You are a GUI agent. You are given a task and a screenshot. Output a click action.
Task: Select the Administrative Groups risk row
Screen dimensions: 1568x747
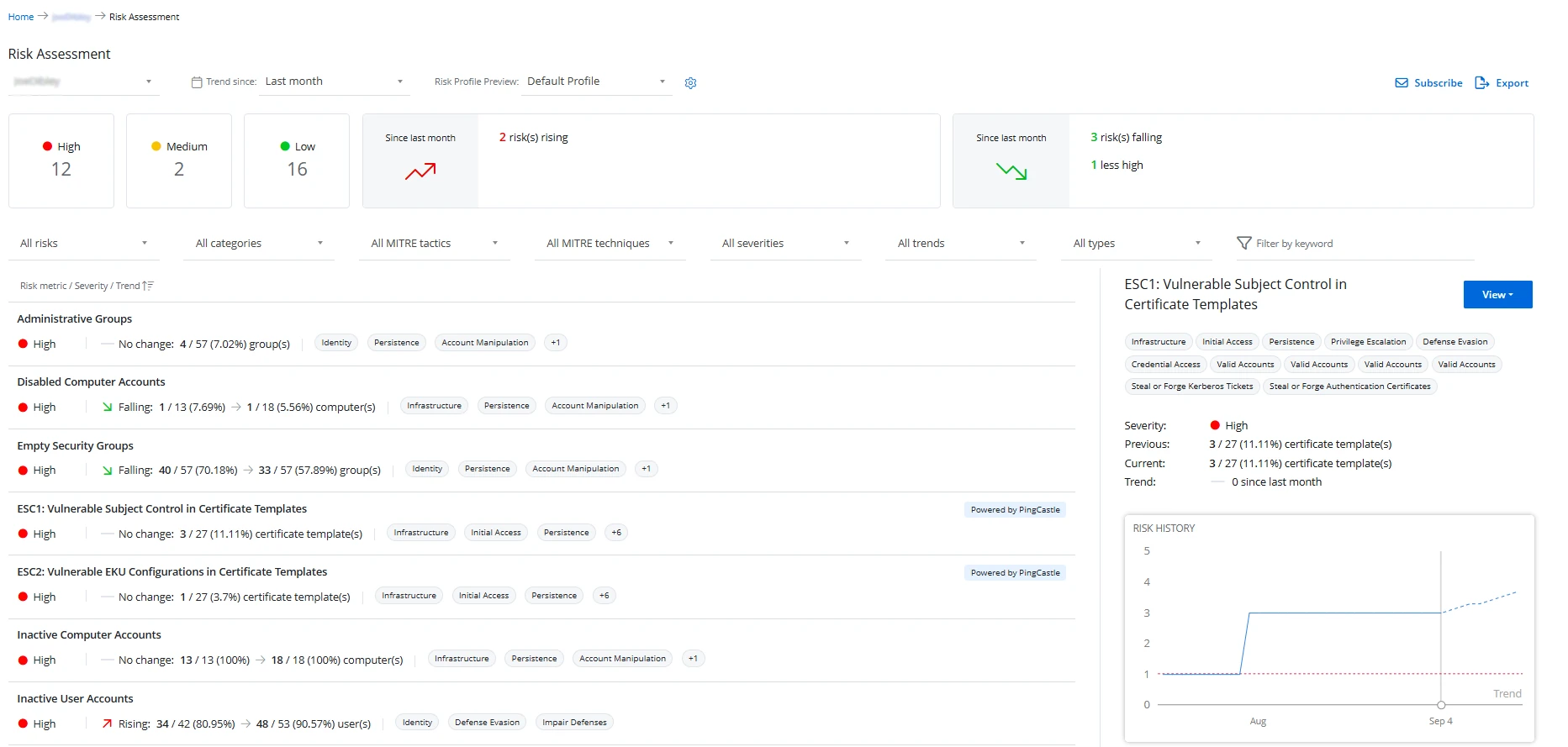point(75,319)
